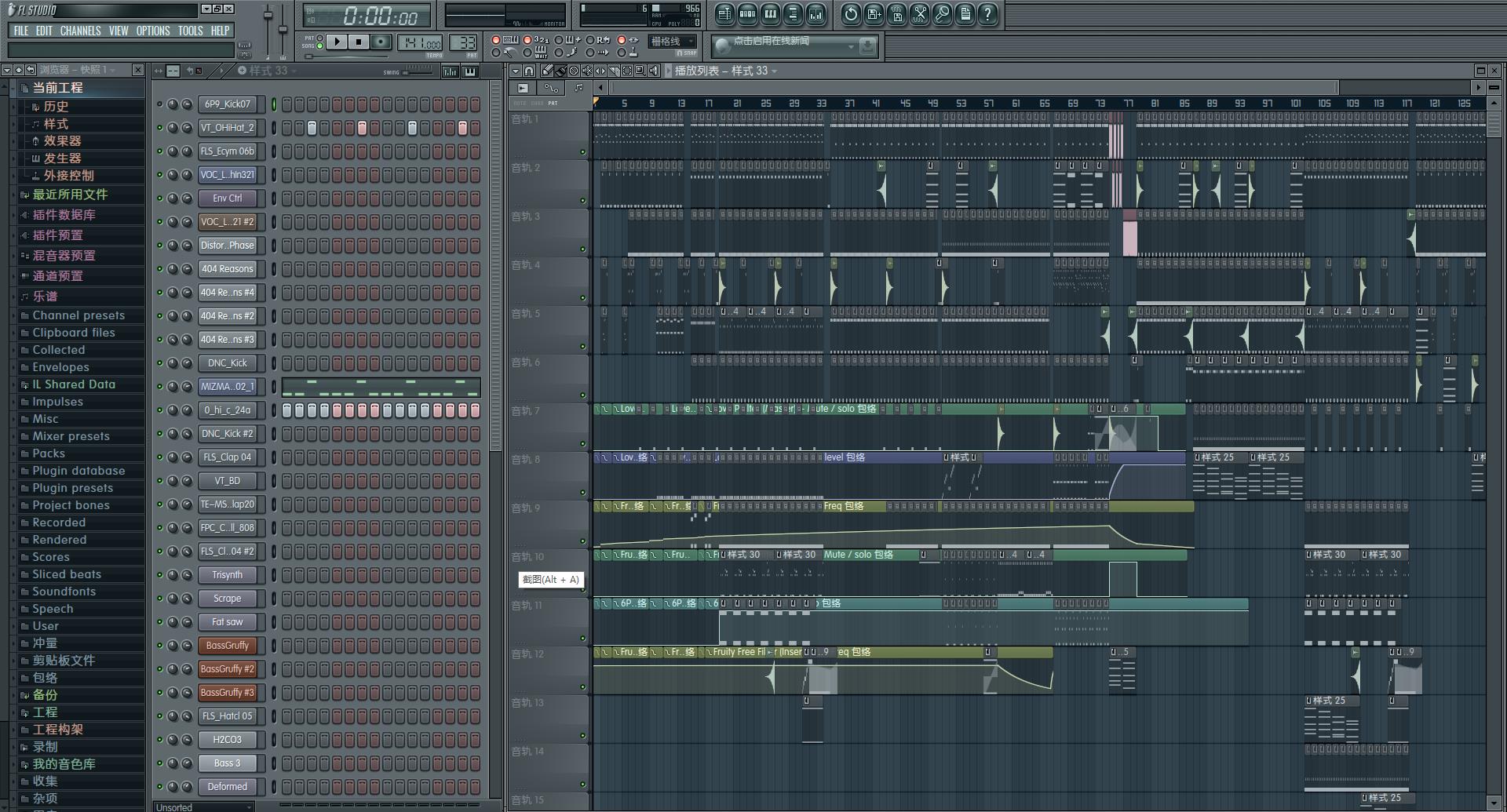Select the Deformed channel button

point(228,787)
